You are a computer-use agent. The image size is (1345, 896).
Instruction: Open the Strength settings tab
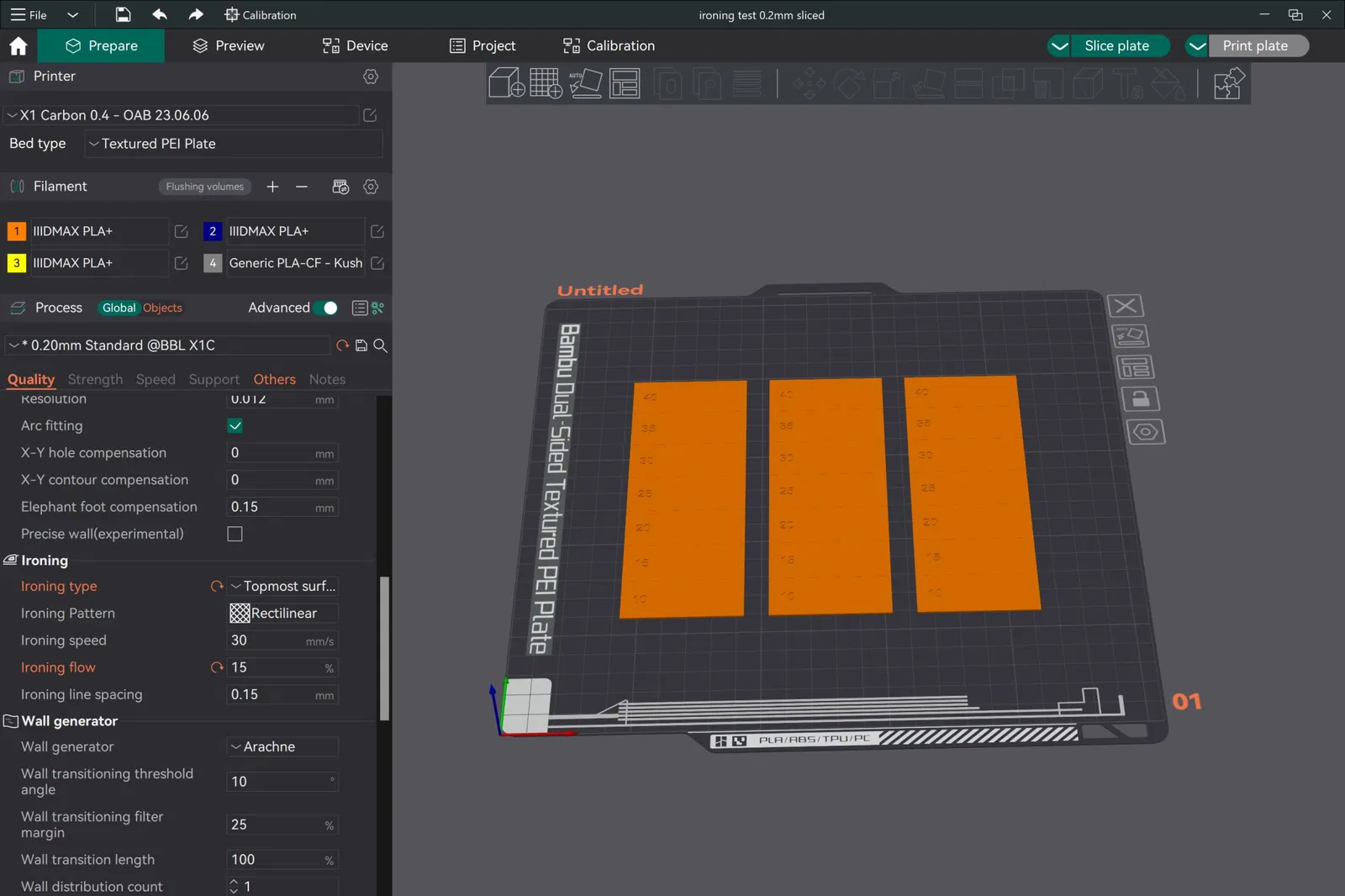[95, 379]
